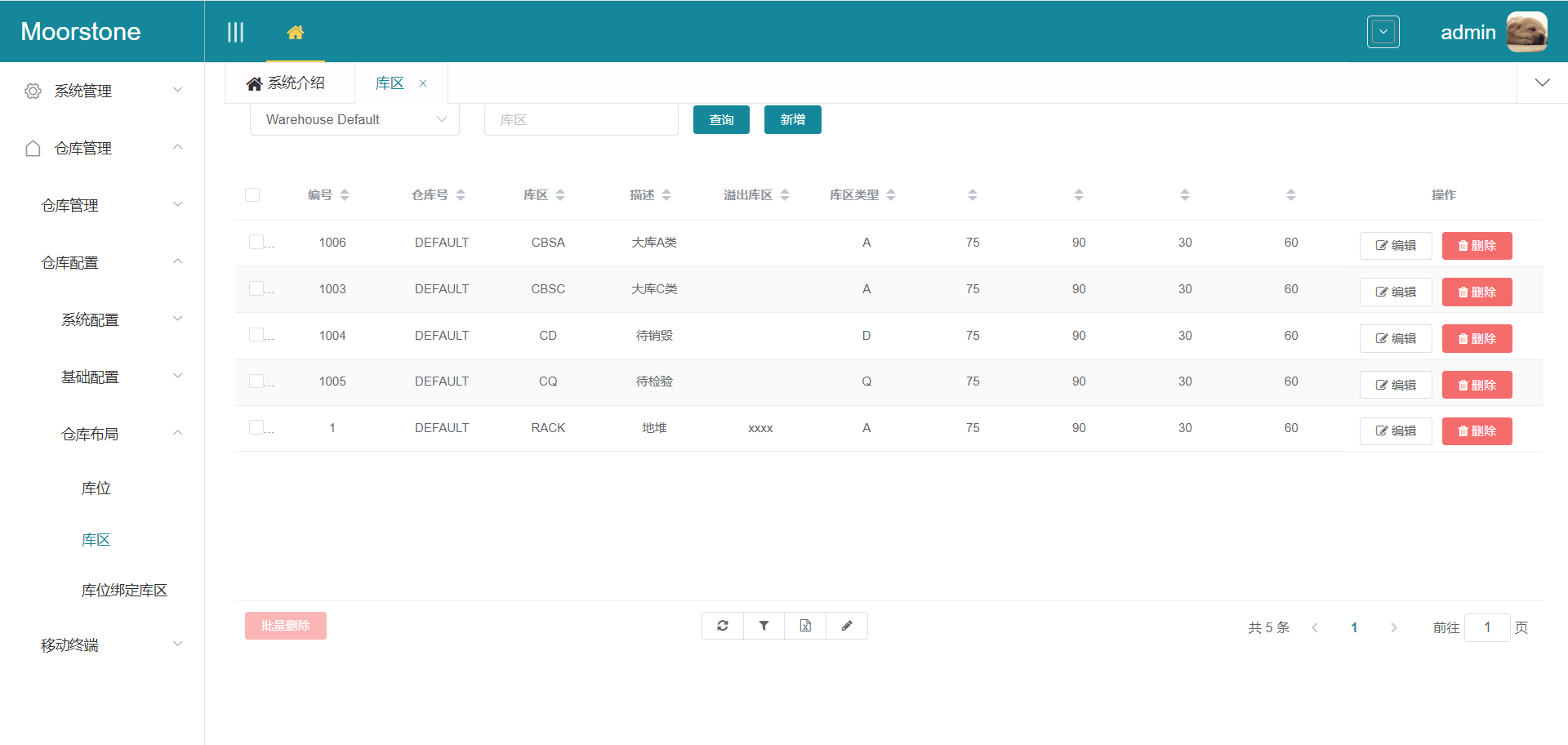Viewport: 1568px width, 745px height.
Task: Open the tabs chevron dropdown at right
Action: (x=1542, y=83)
